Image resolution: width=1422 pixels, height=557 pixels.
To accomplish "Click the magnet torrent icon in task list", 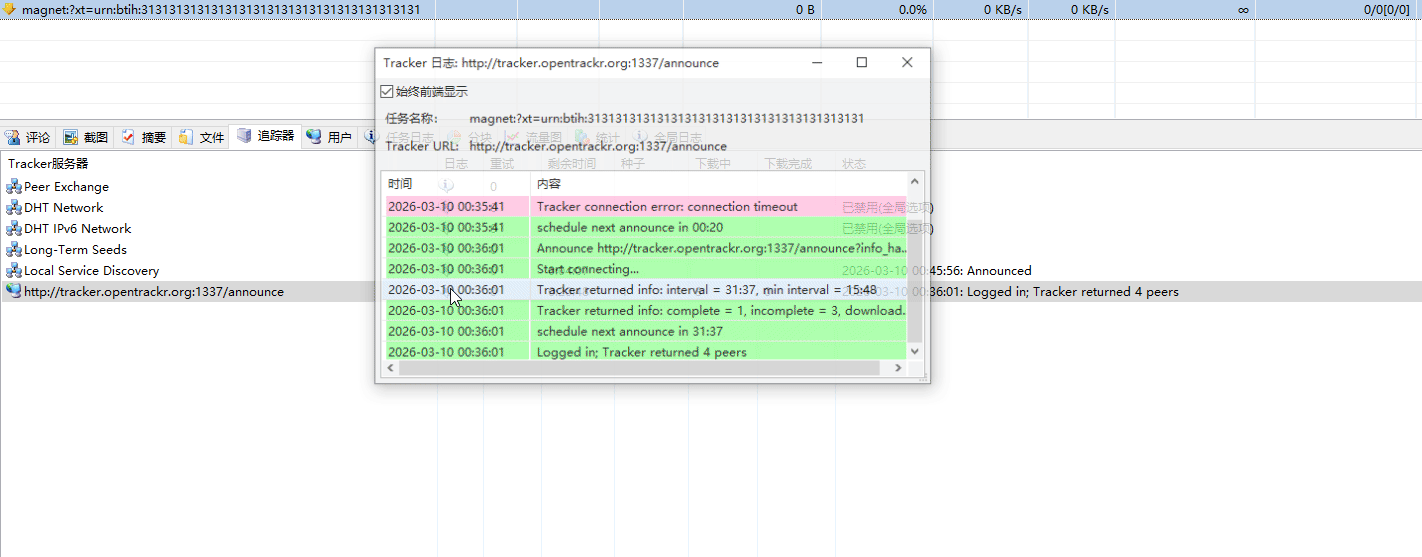I will pyautogui.click(x=9, y=9).
